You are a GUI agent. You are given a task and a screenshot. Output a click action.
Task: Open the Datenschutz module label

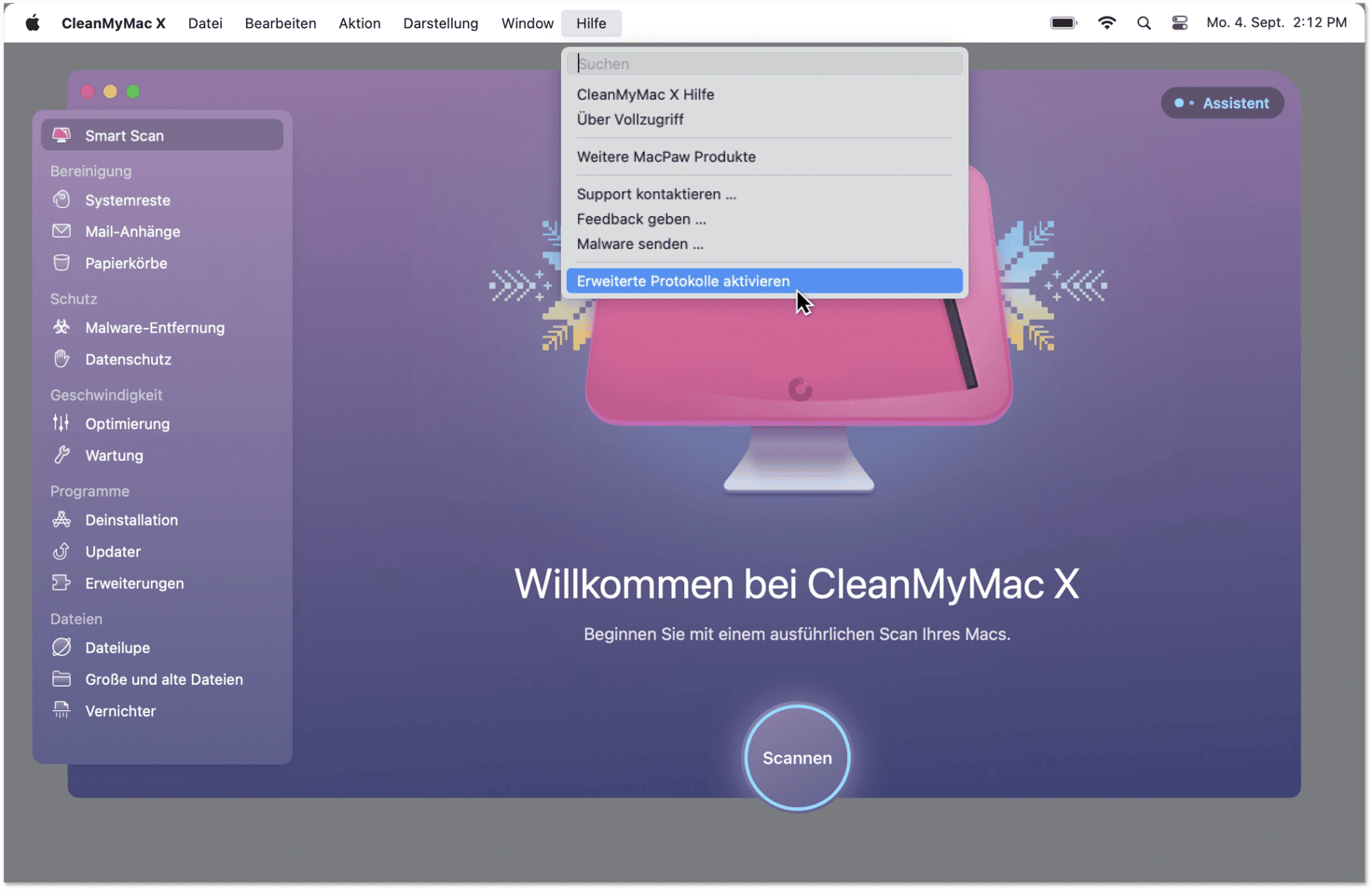[129, 359]
